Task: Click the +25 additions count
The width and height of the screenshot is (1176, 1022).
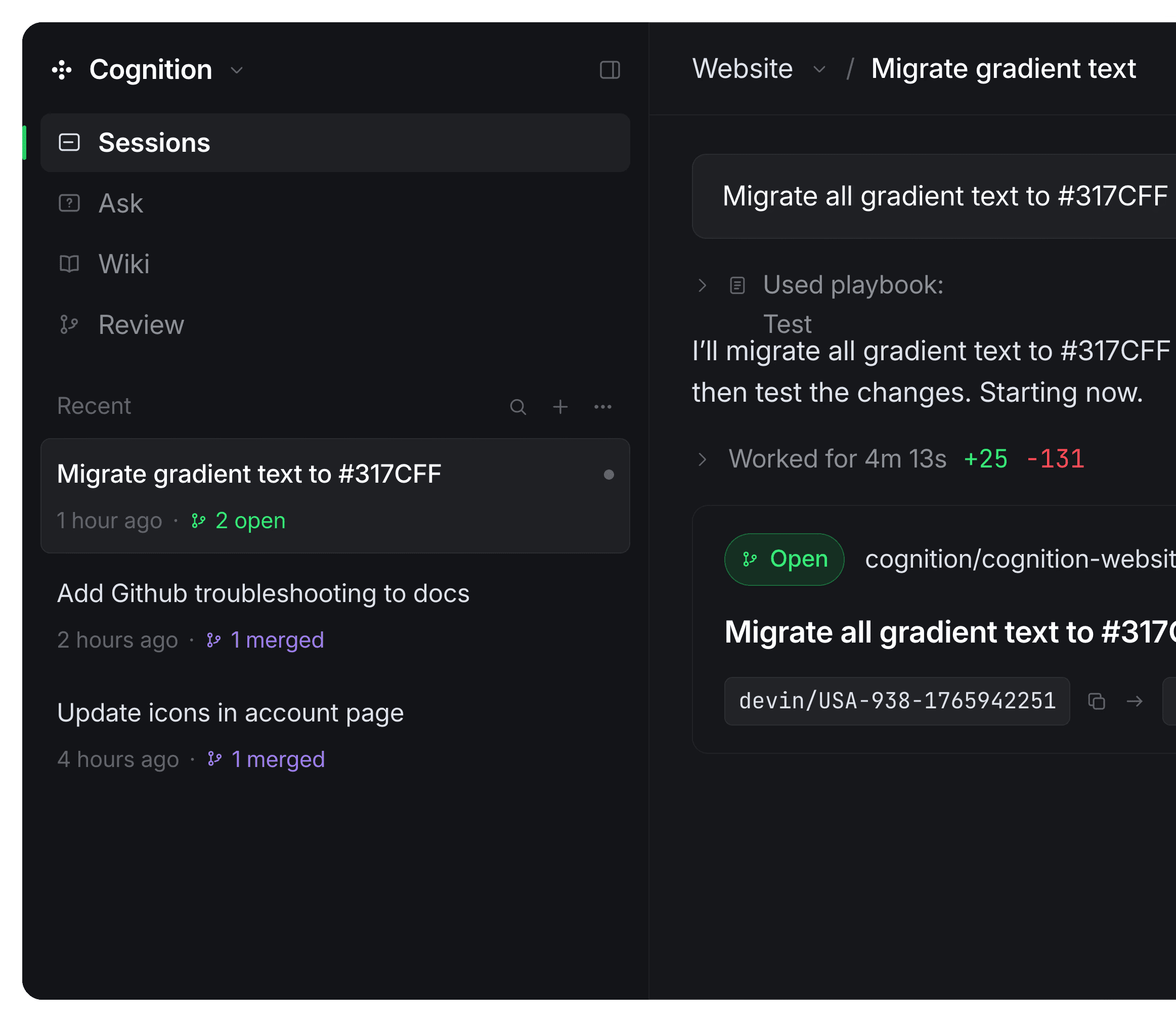Action: click(x=986, y=459)
